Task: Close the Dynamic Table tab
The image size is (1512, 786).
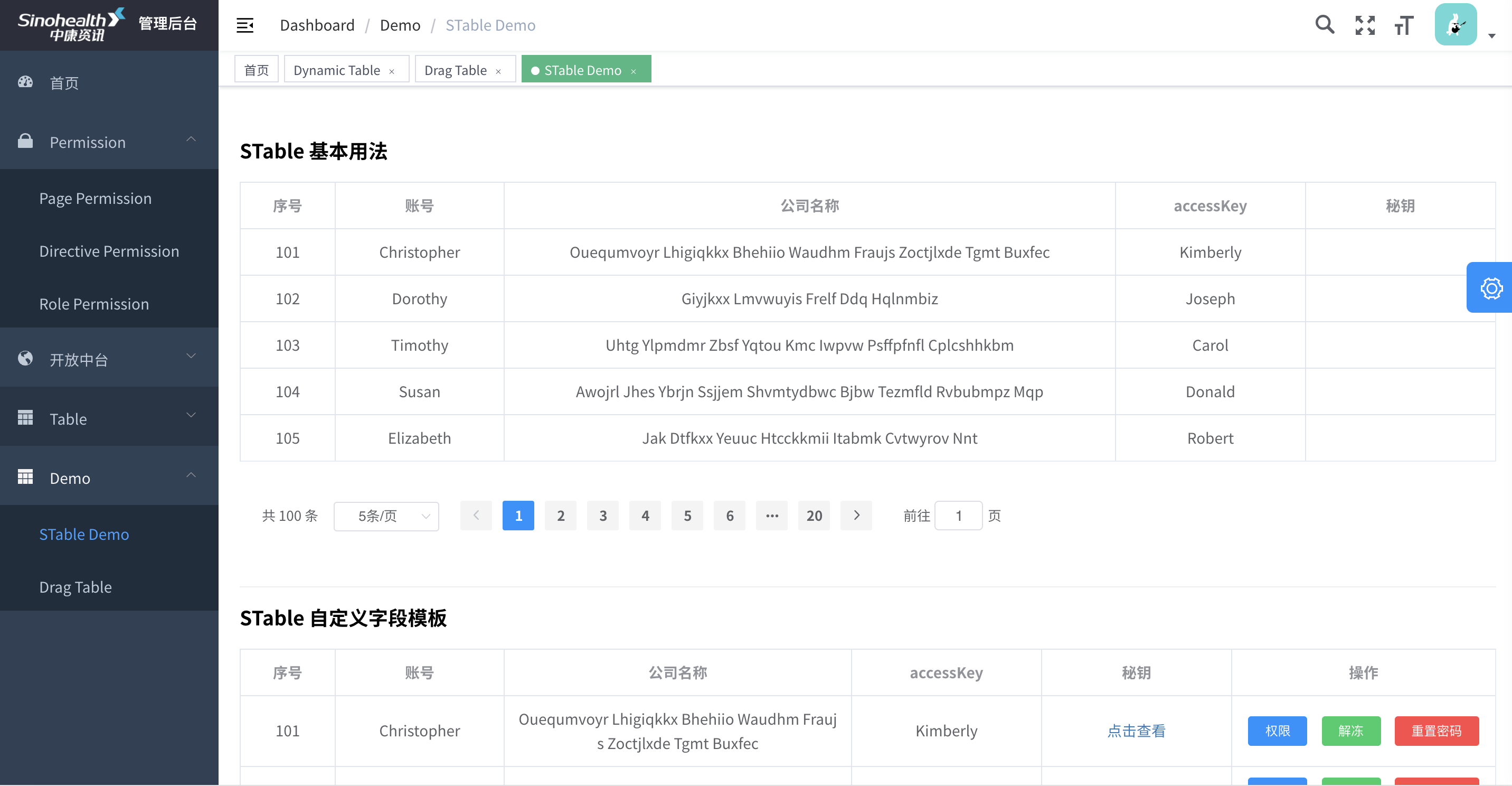Action: [392, 72]
